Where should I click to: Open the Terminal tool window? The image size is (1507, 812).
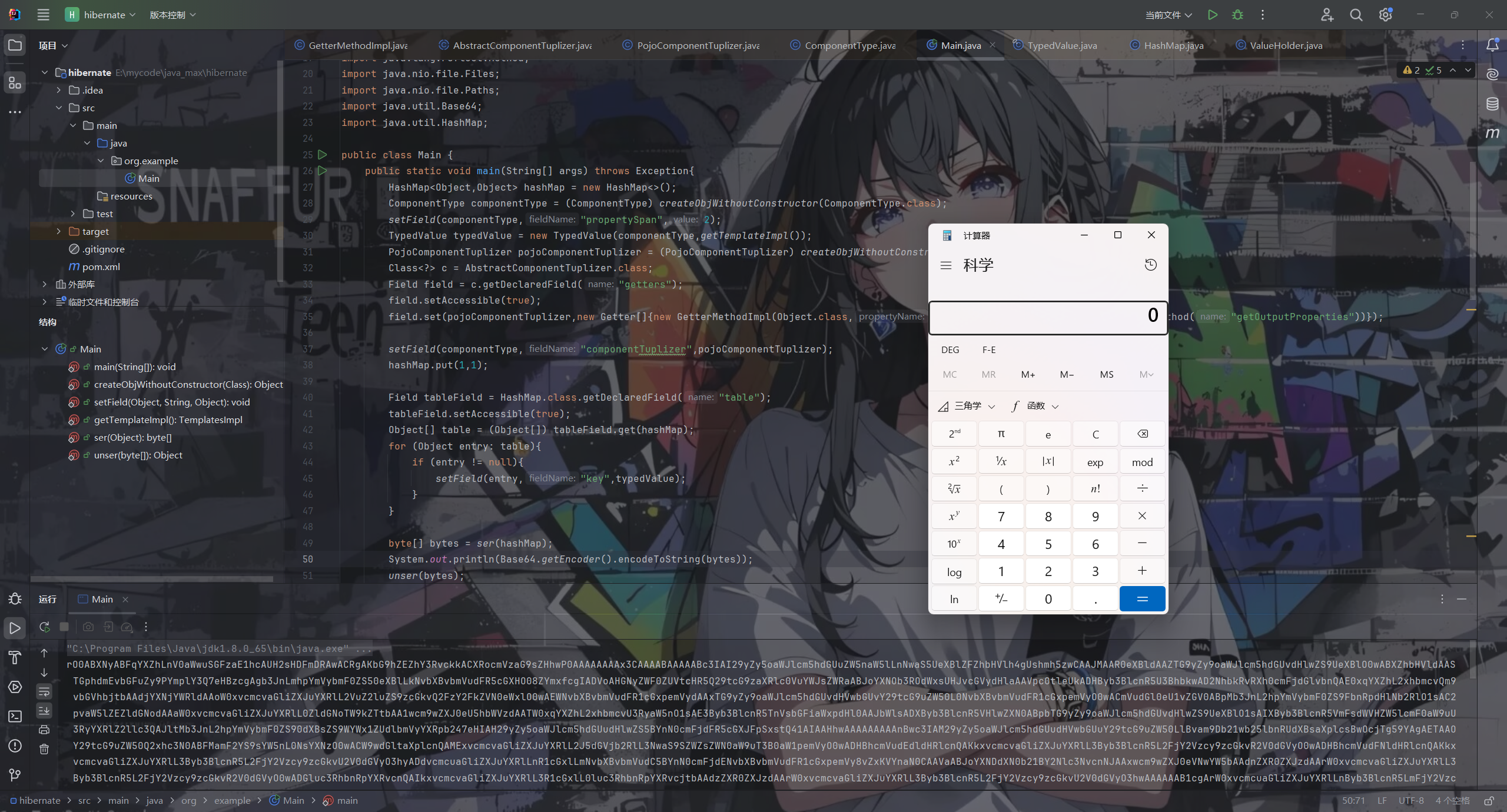pos(15,716)
